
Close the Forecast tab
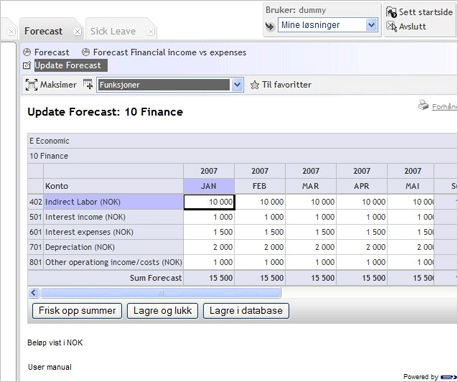click(x=77, y=32)
